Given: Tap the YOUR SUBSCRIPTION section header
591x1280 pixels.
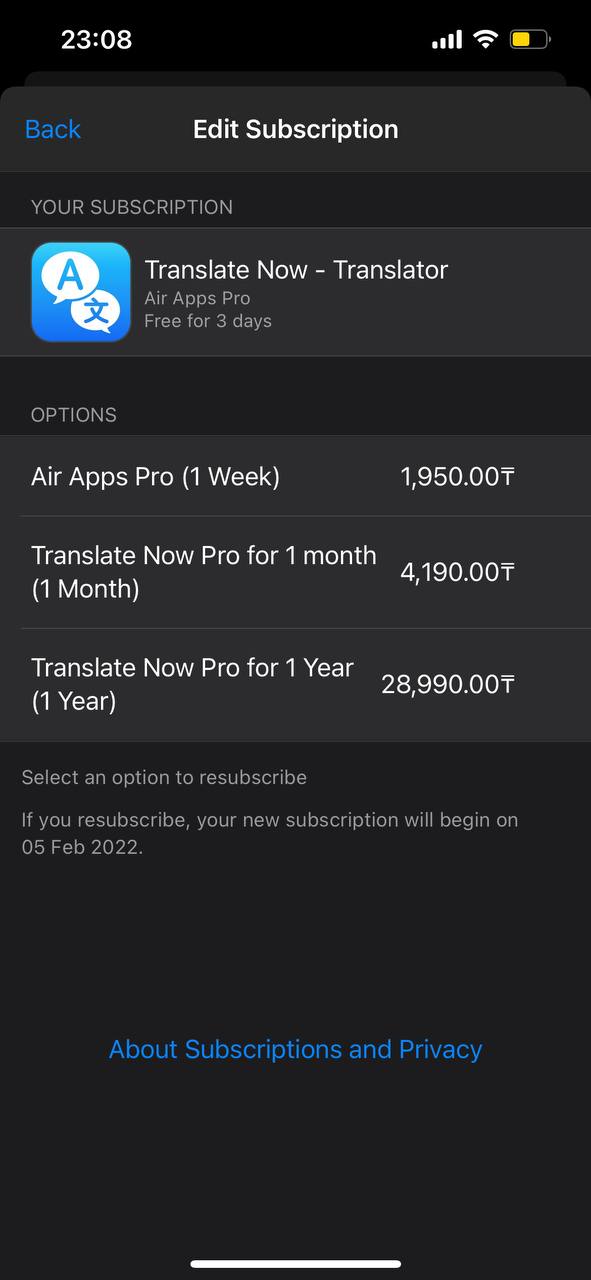Looking at the screenshot, I should coord(132,207).
